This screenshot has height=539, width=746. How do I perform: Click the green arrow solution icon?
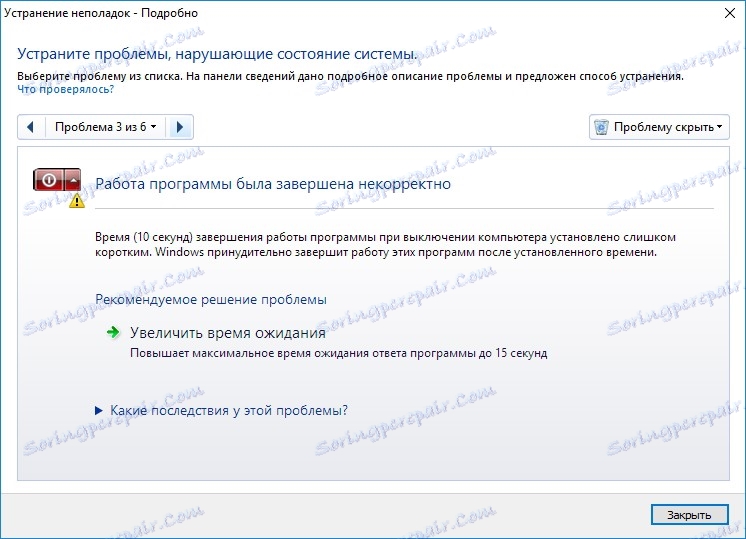[113, 333]
